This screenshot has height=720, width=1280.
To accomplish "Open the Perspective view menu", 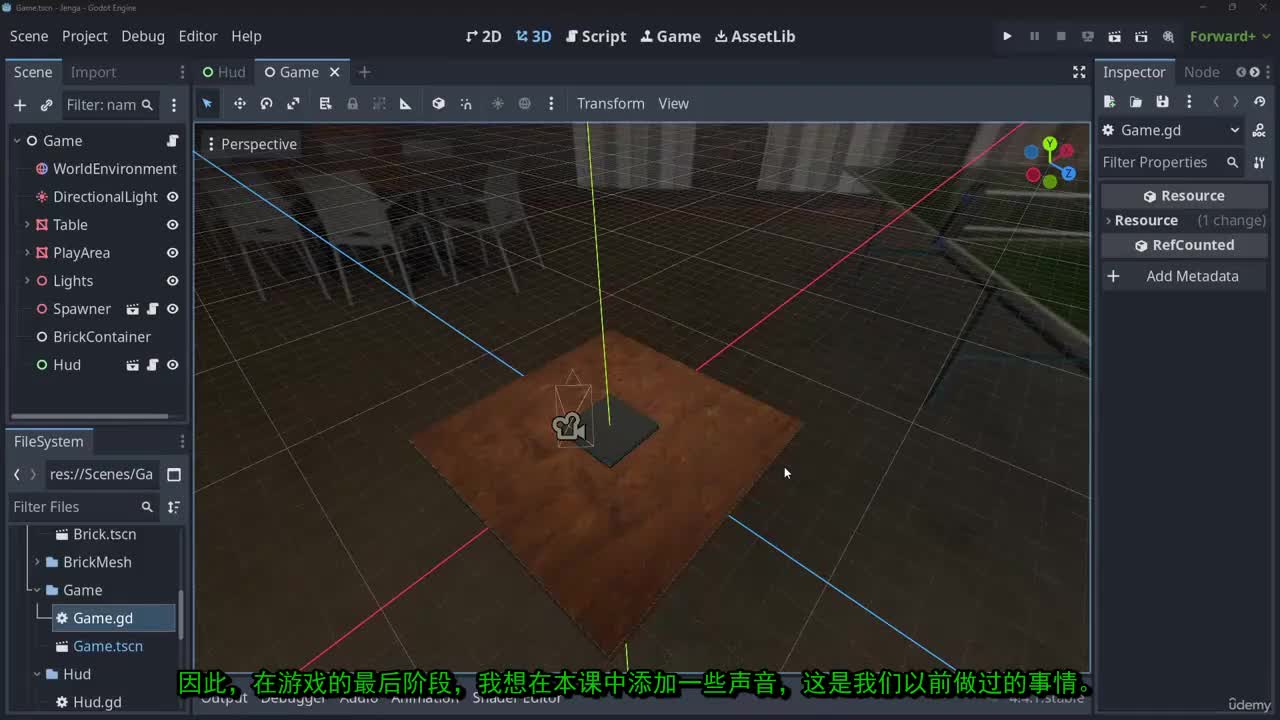I will click(251, 144).
